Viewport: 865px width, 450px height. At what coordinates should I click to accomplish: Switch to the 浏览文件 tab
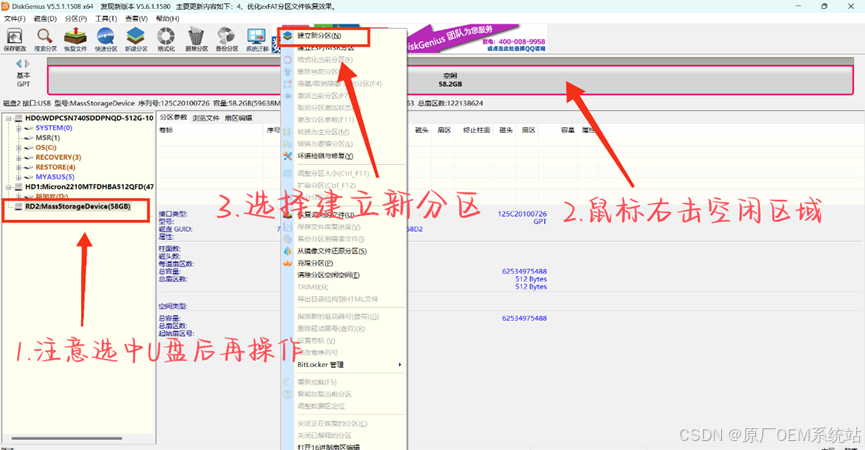pos(206,118)
